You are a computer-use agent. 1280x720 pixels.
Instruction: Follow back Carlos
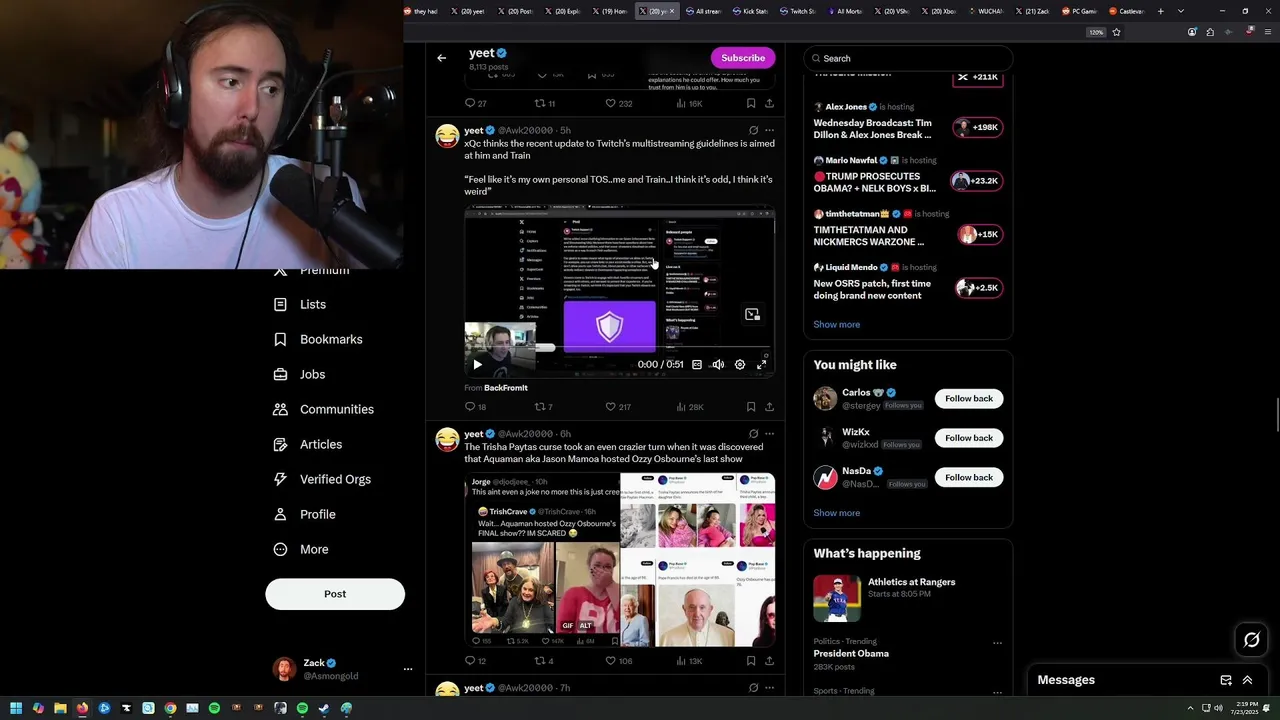pos(969,398)
